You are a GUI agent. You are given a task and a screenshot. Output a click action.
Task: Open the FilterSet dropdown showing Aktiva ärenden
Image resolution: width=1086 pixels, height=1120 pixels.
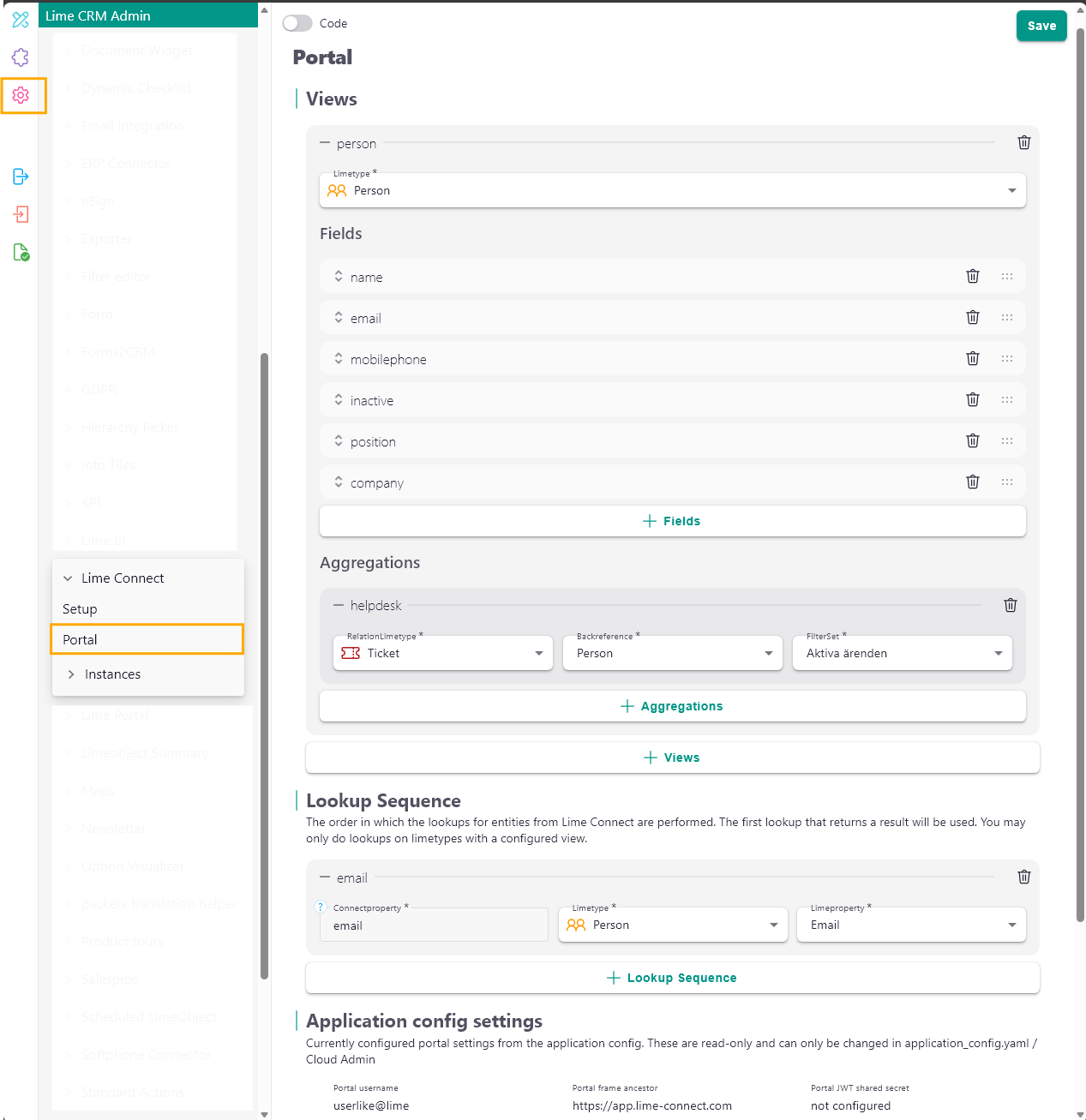pyautogui.click(x=902, y=653)
